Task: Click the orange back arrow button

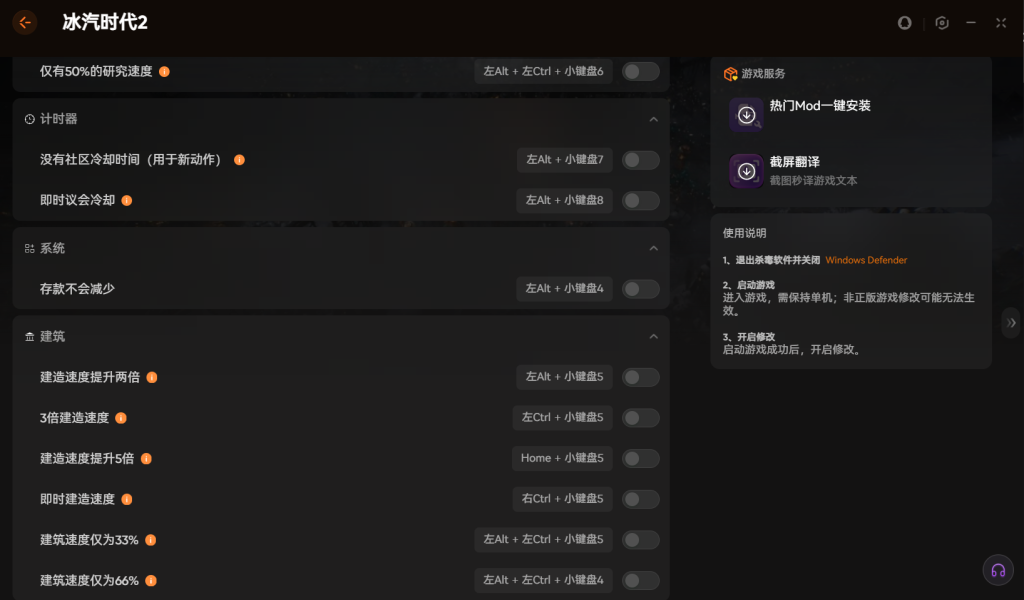Action: click(25, 22)
